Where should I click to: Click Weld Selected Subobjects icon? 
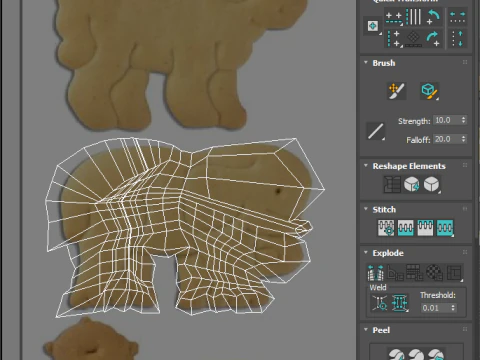tap(400, 303)
